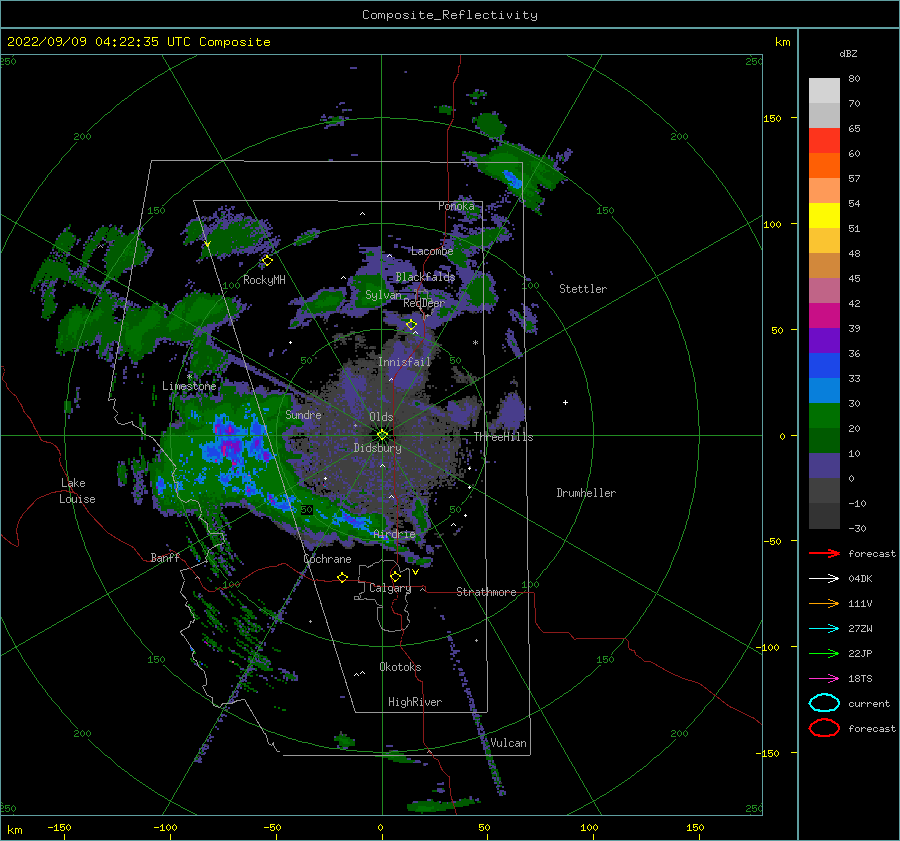The height and width of the screenshot is (841, 900).
Task: Click the km unit label at top right
Action: click(782, 42)
